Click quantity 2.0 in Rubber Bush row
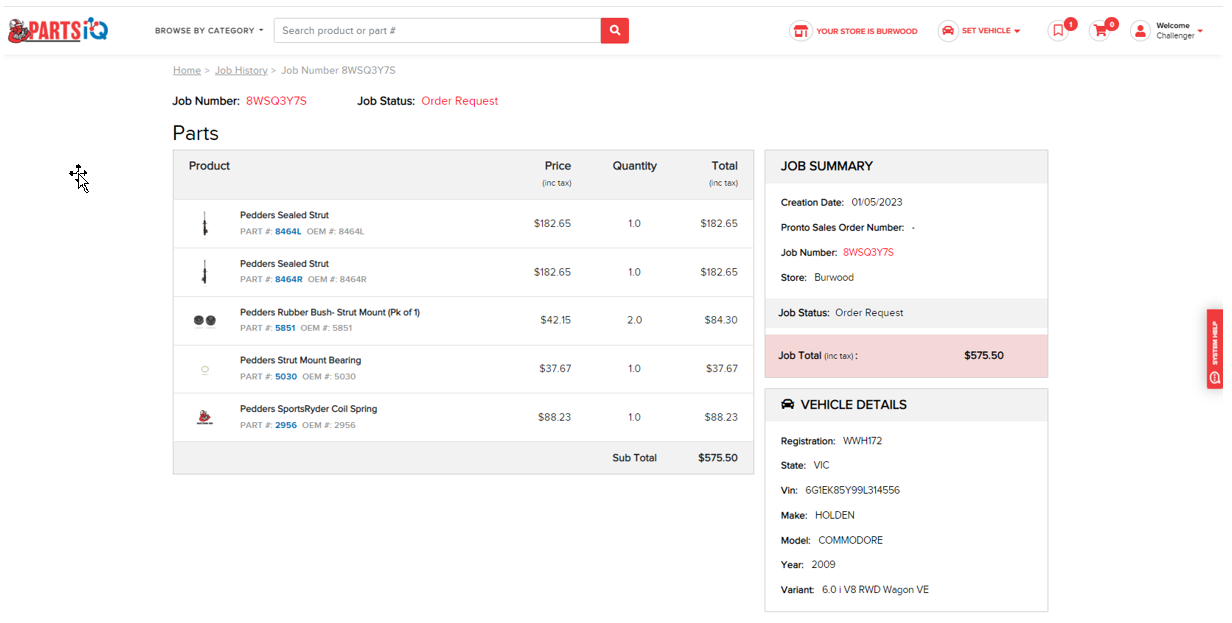The image size is (1232, 623). [635, 320]
